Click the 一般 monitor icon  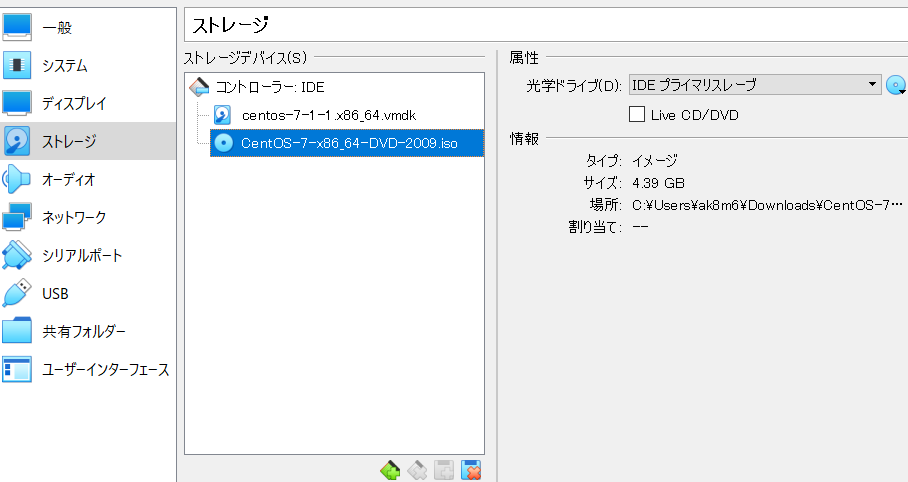(17, 27)
